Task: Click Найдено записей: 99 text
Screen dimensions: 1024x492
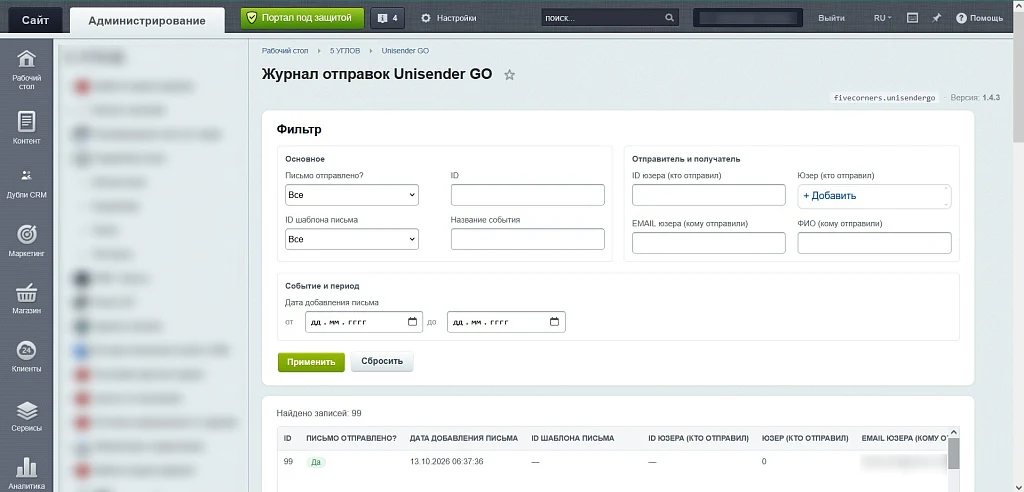Action: click(x=319, y=413)
